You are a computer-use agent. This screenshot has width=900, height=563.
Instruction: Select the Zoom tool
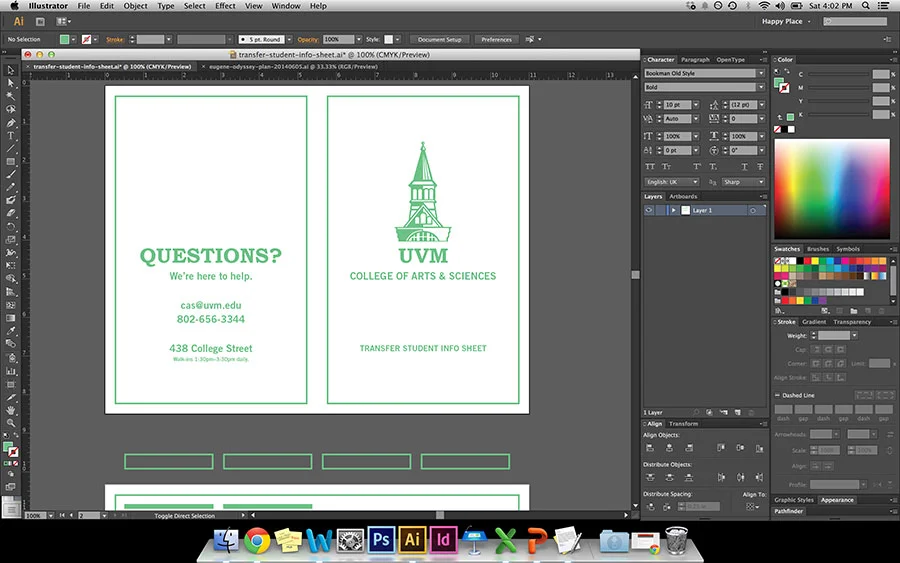10,423
